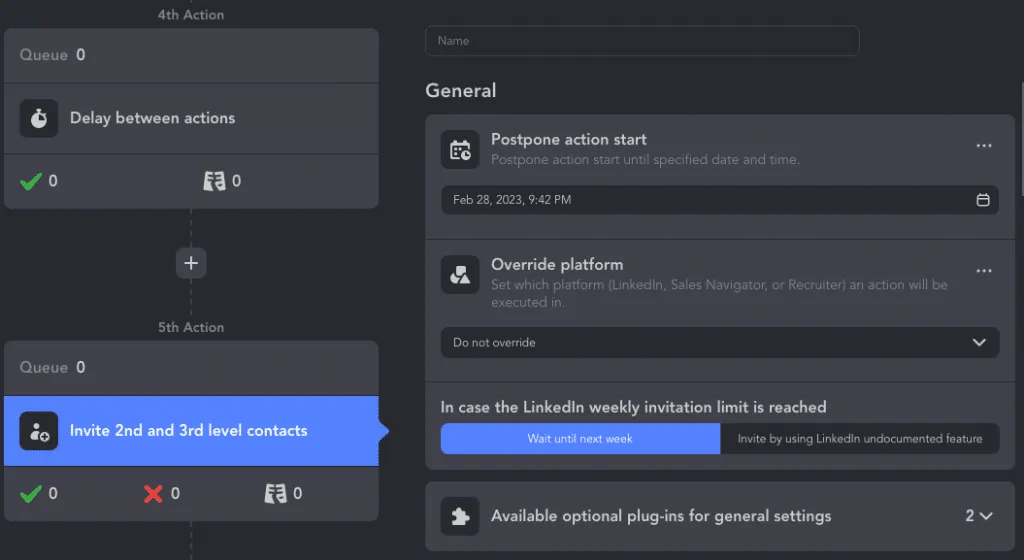Click the invite contacts person icon
This screenshot has height=560, width=1024.
pyautogui.click(x=39, y=431)
